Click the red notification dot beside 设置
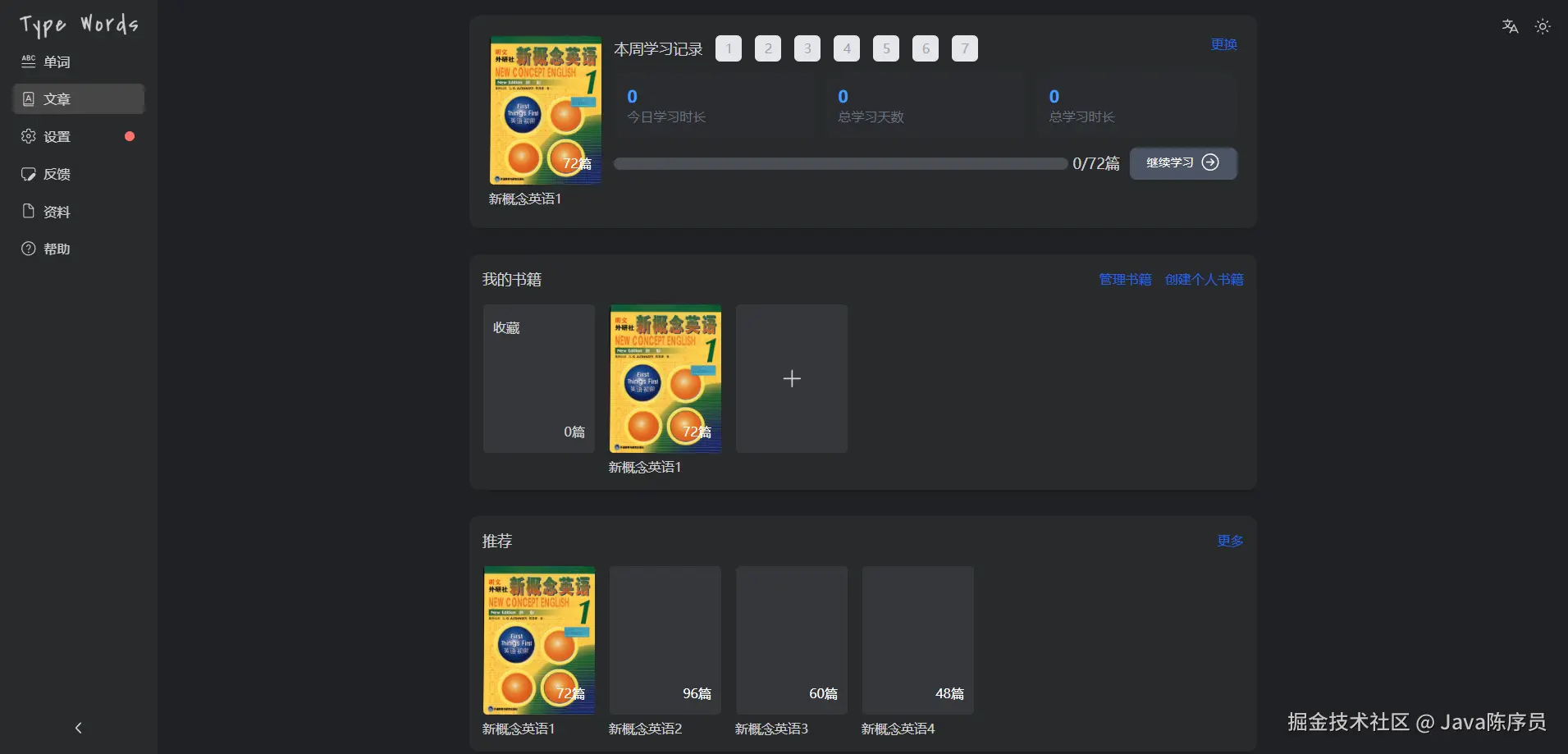Screen dimensions: 1568x754 [130, 136]
